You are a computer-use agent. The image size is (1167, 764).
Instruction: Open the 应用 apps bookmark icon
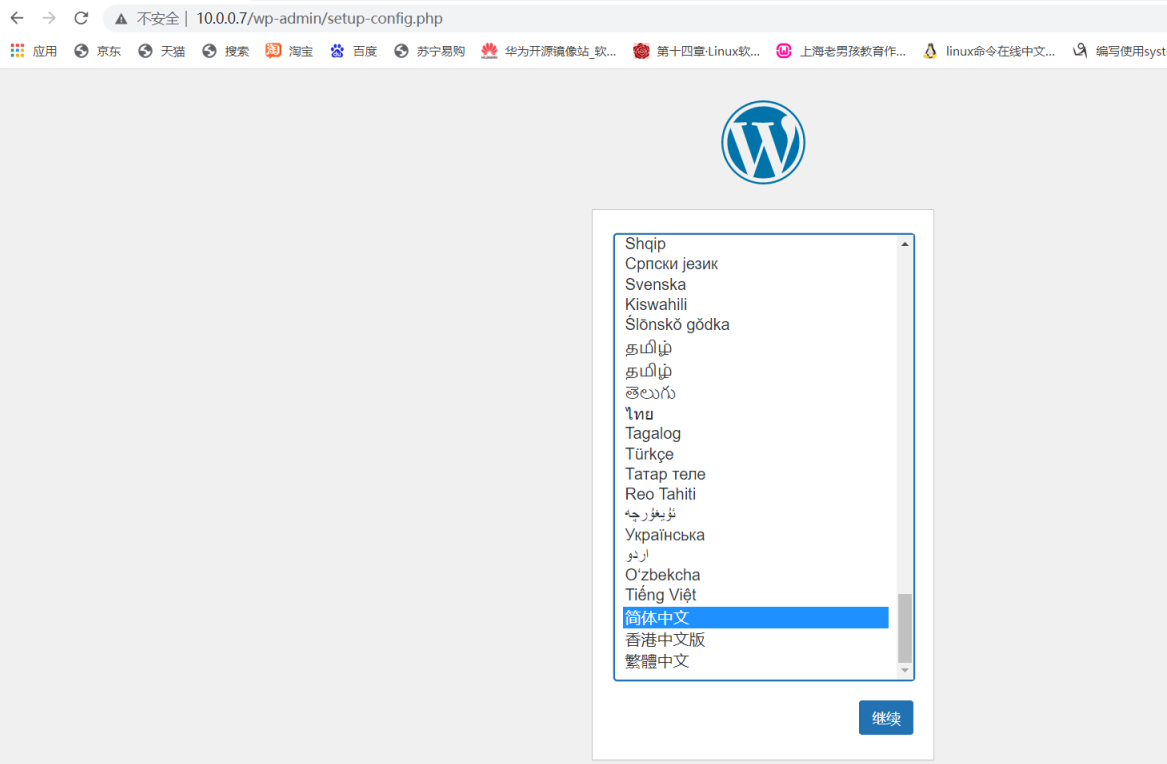coord(17,51)
